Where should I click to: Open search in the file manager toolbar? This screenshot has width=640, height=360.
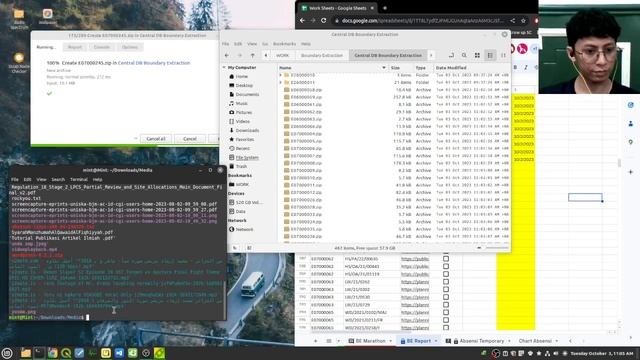click(464, 56)
